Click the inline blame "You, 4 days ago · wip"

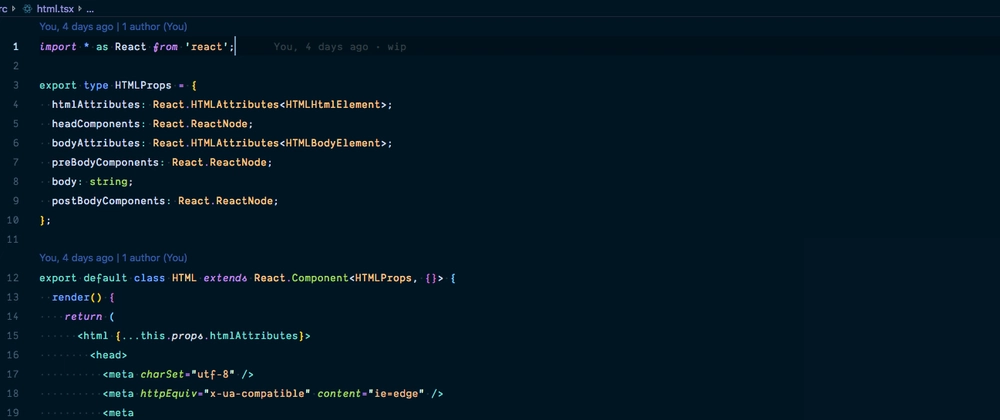coord(339,47)
